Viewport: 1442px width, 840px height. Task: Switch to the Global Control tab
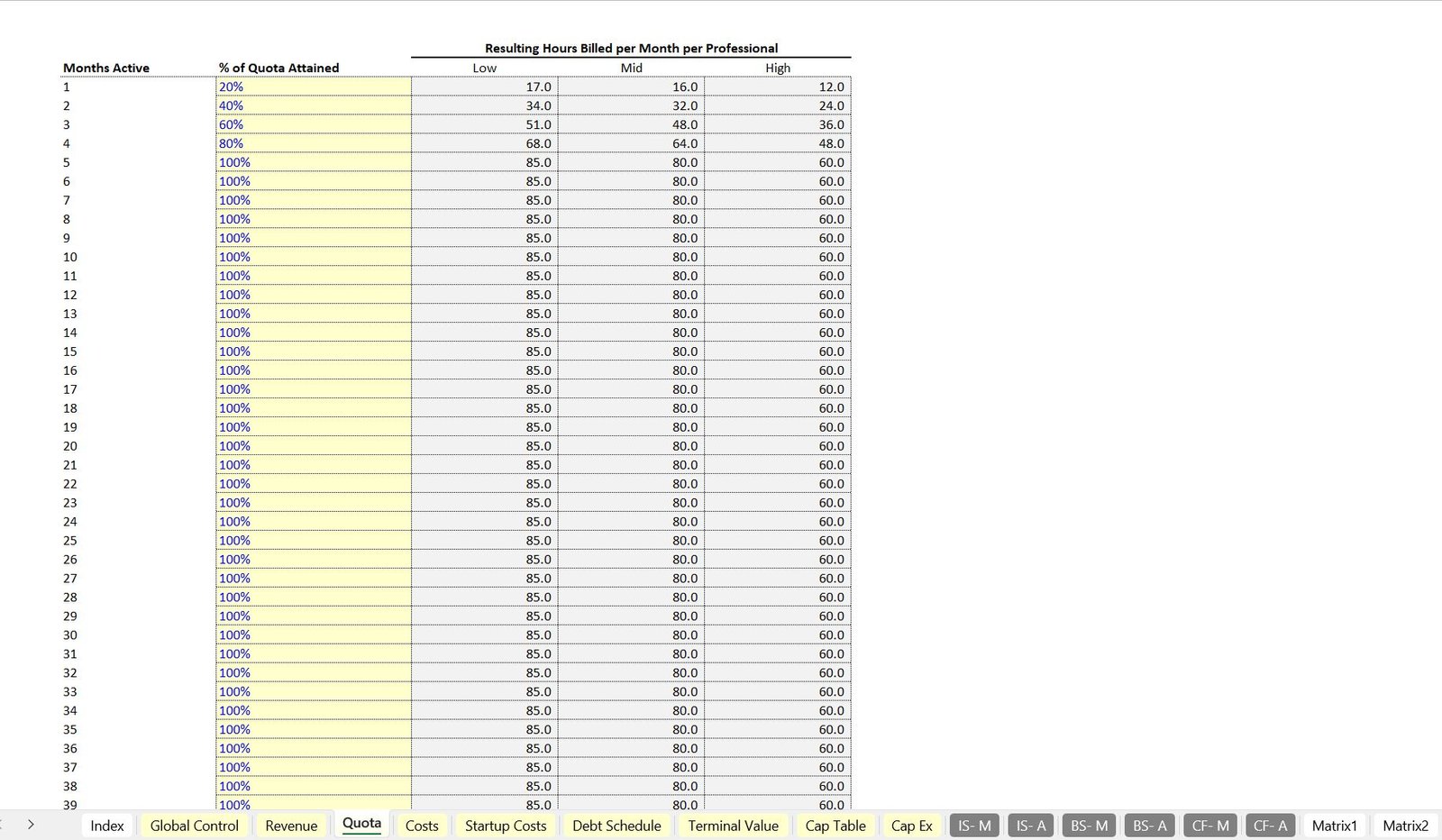click(194, 826)
